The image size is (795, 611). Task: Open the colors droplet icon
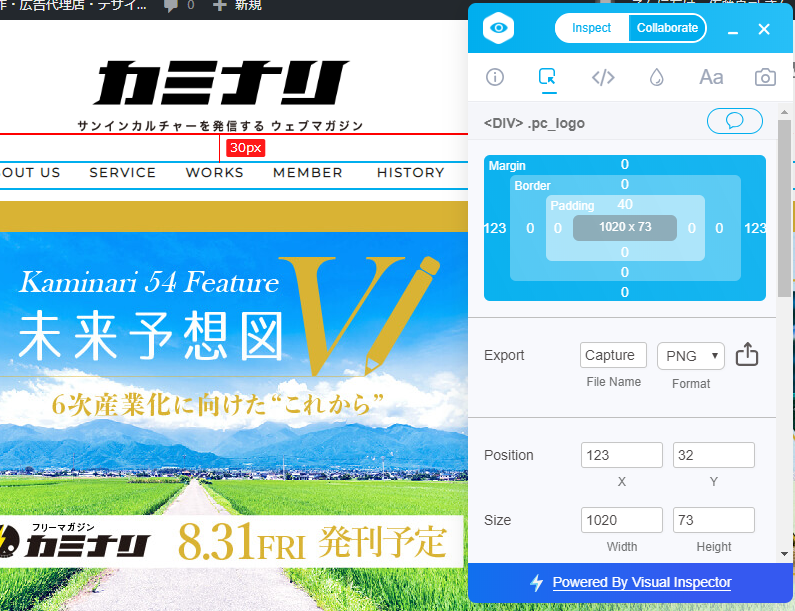(x=656, y=77)
